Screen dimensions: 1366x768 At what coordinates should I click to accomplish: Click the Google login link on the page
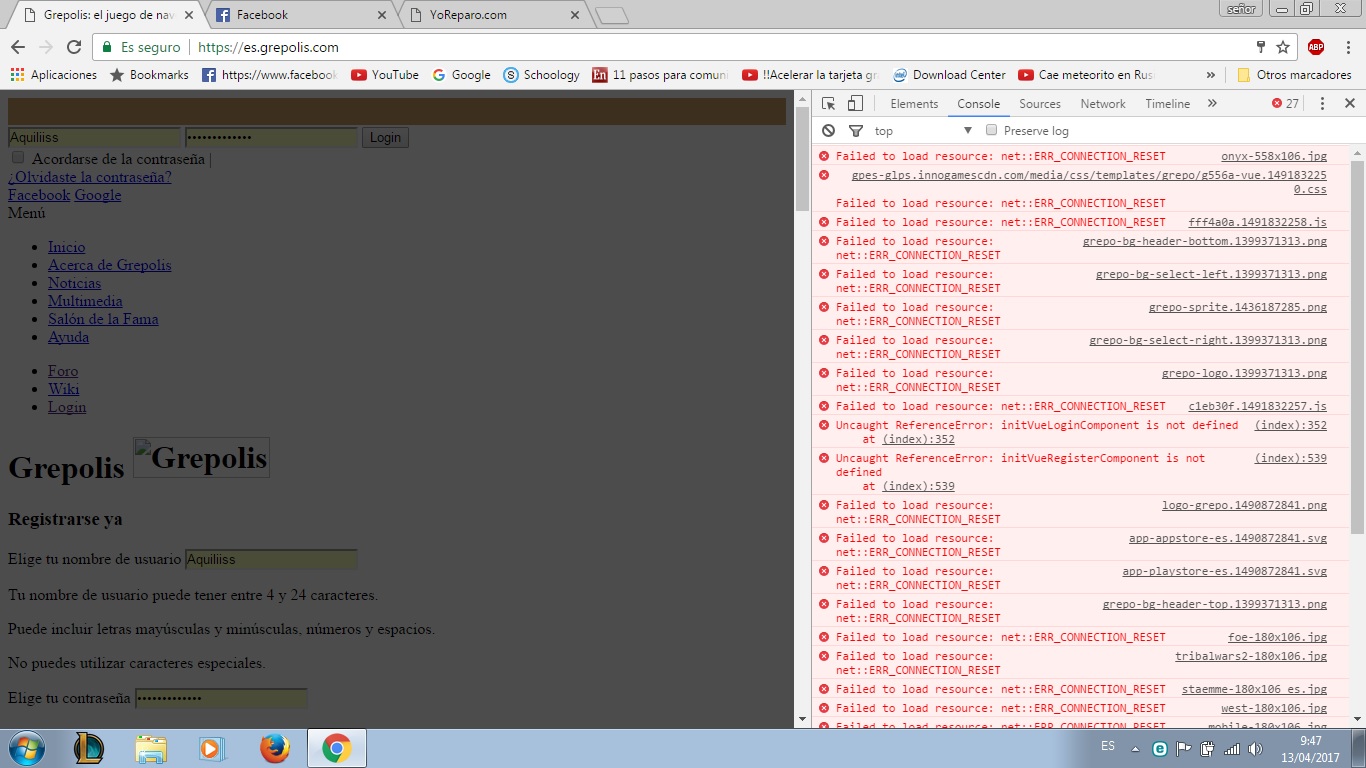(98, 195)
